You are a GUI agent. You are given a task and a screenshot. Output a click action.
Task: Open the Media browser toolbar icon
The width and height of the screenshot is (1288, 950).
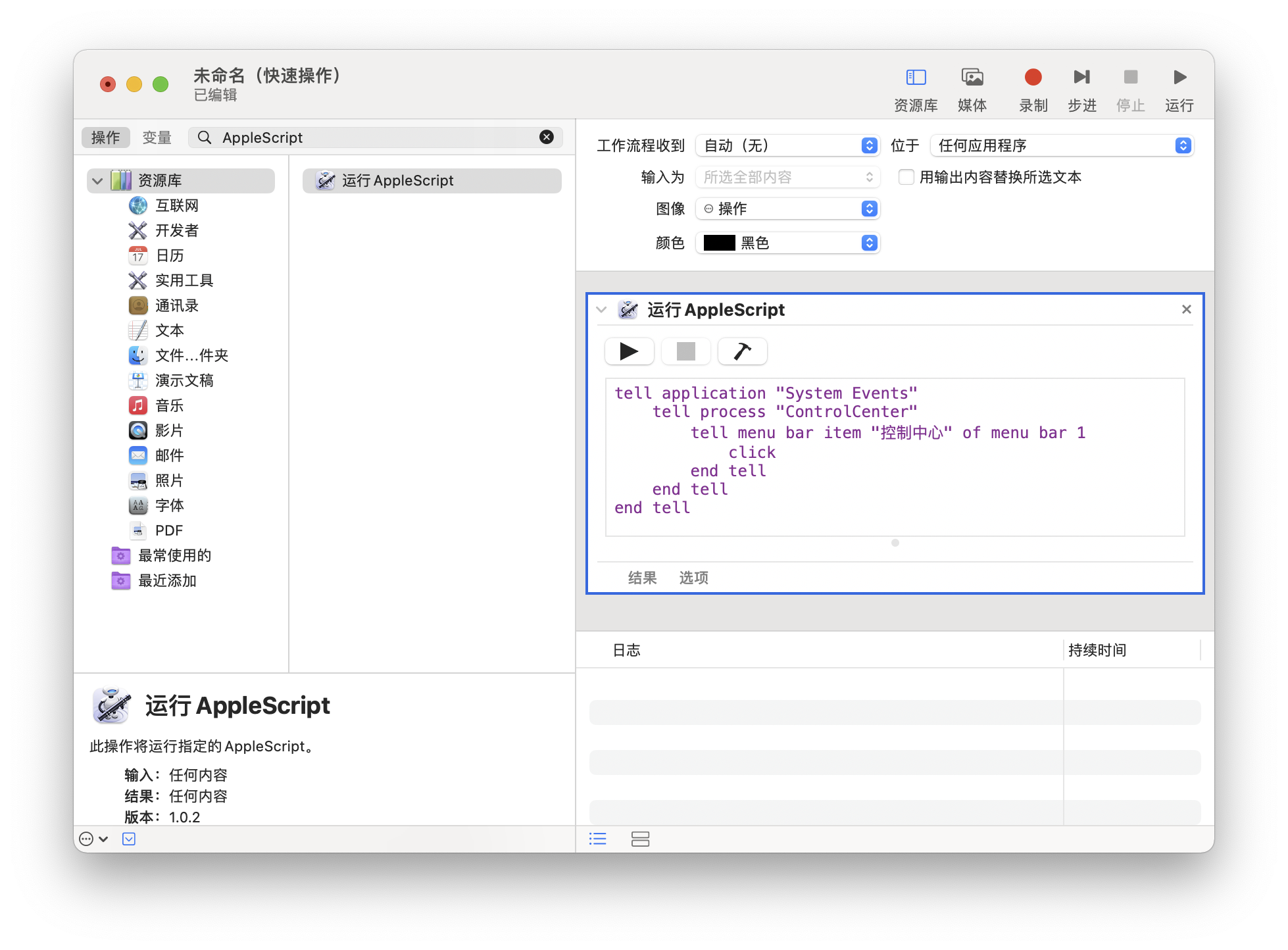(x=972, y=78)
